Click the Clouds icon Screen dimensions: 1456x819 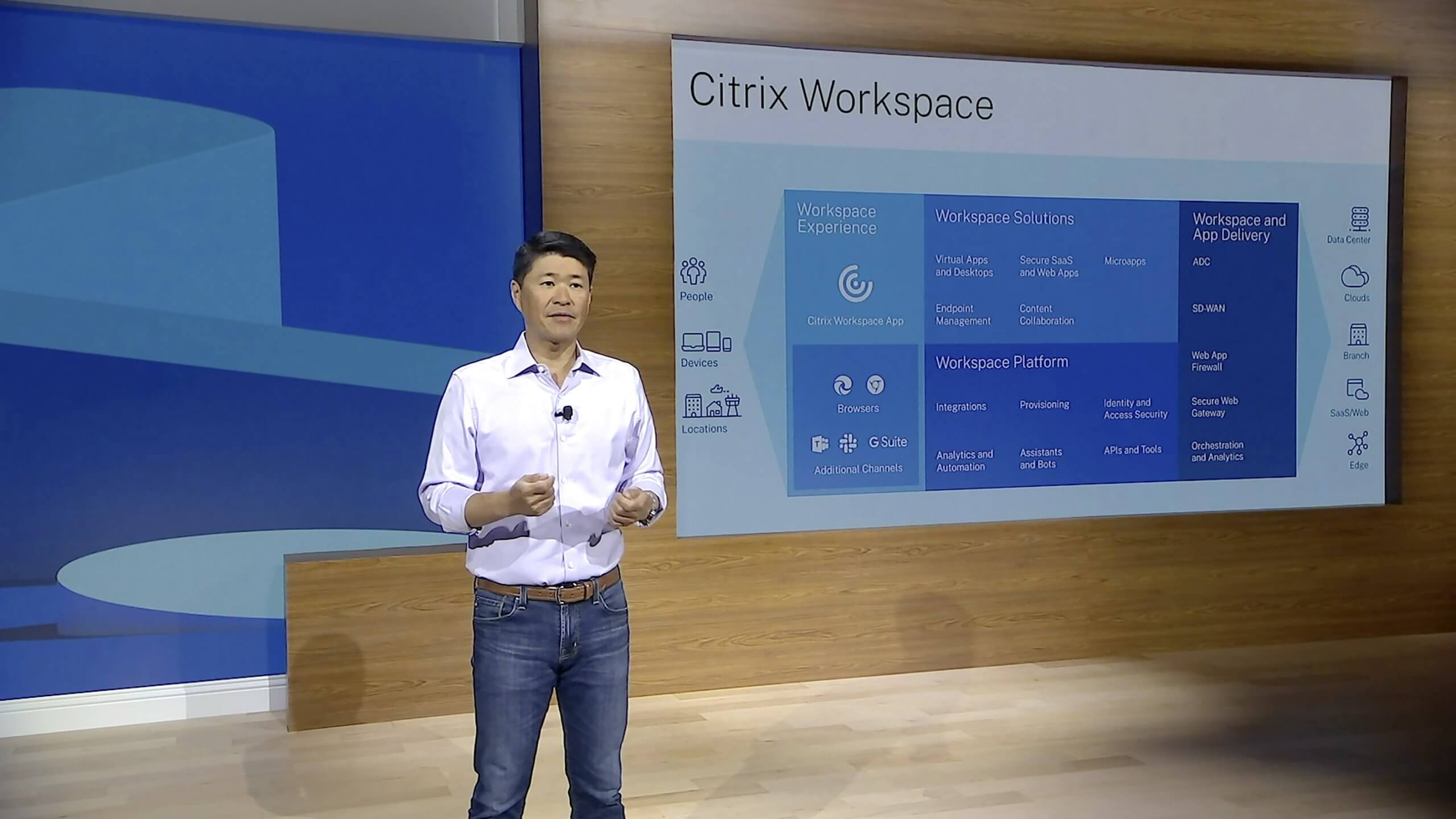click(x=1355, y=278)
